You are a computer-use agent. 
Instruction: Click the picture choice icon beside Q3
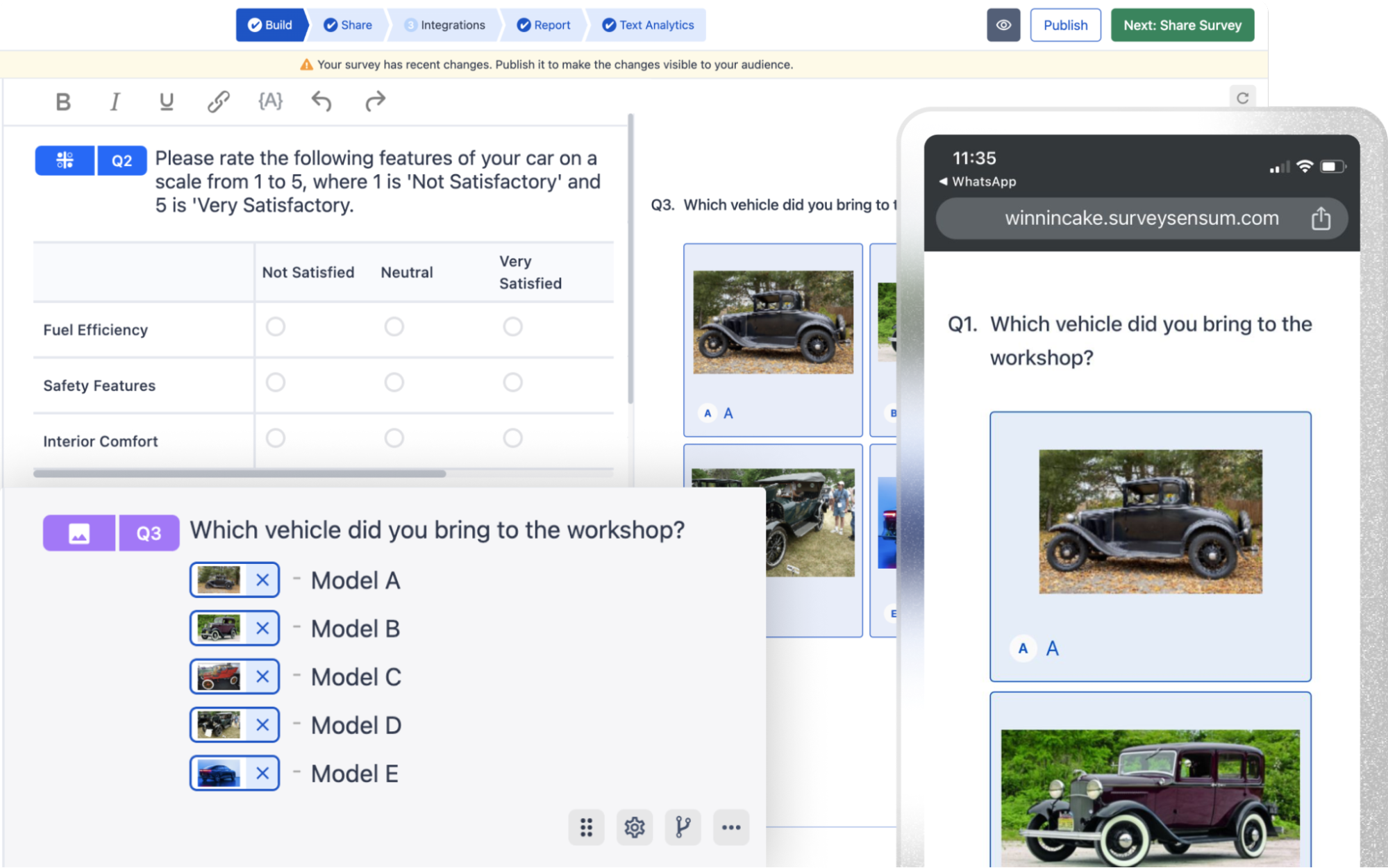click(78, 533)
